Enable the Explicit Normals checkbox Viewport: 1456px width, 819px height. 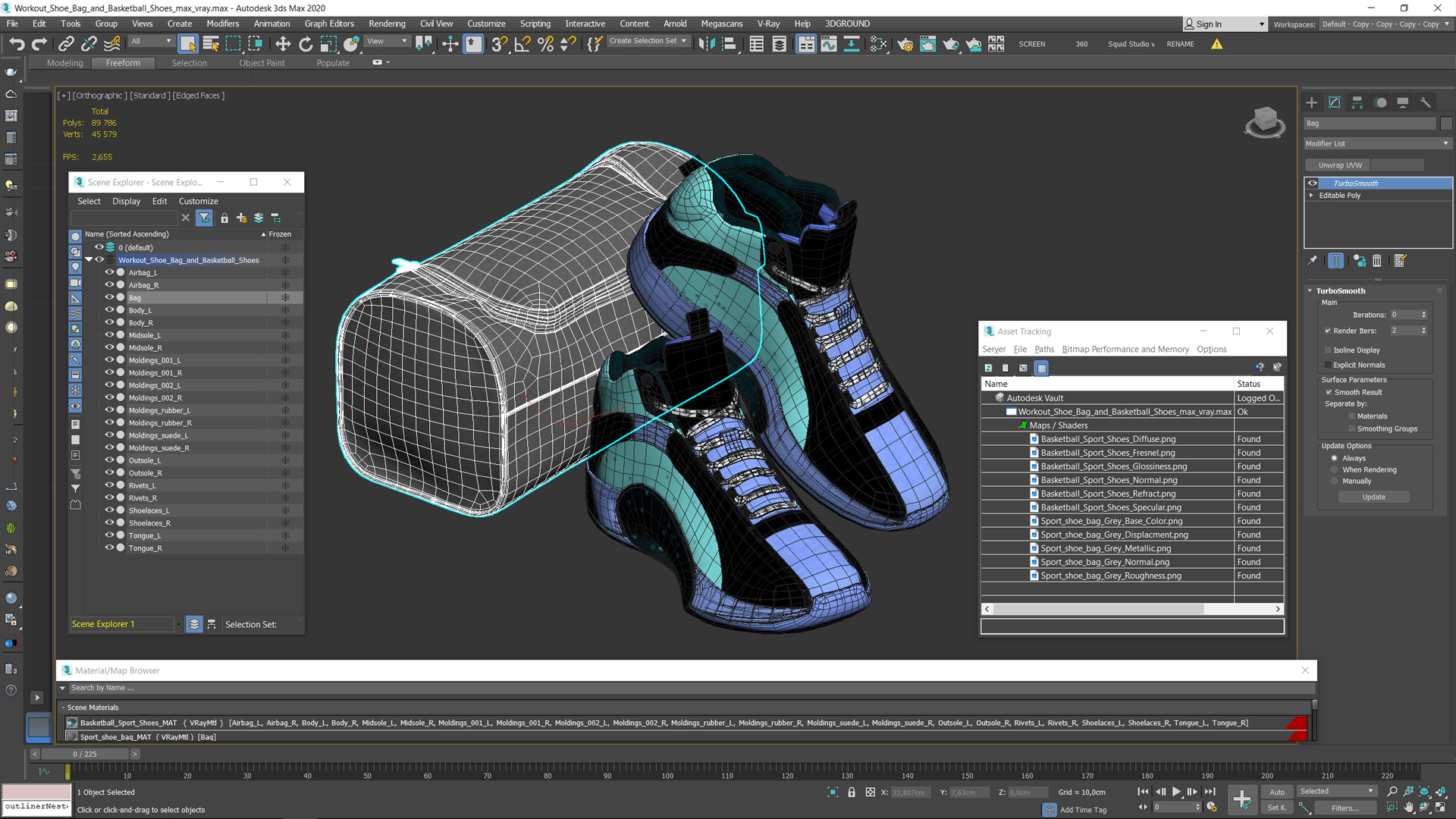point(1328,365)
